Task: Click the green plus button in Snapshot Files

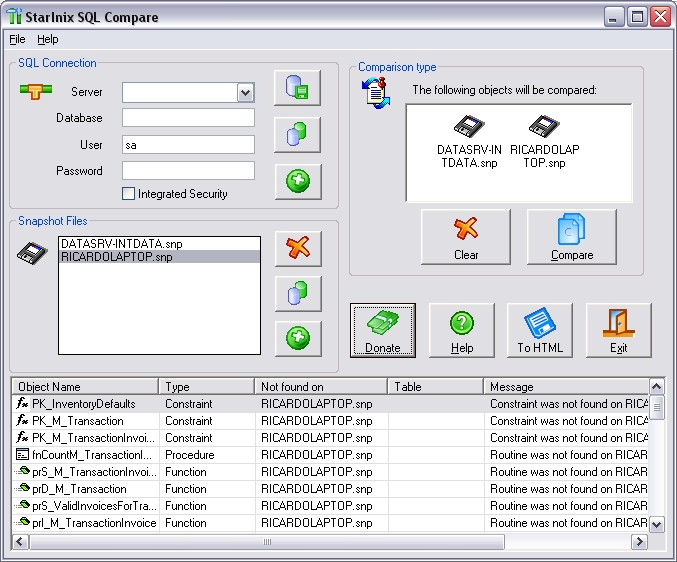Action: (x=298, y=338)
